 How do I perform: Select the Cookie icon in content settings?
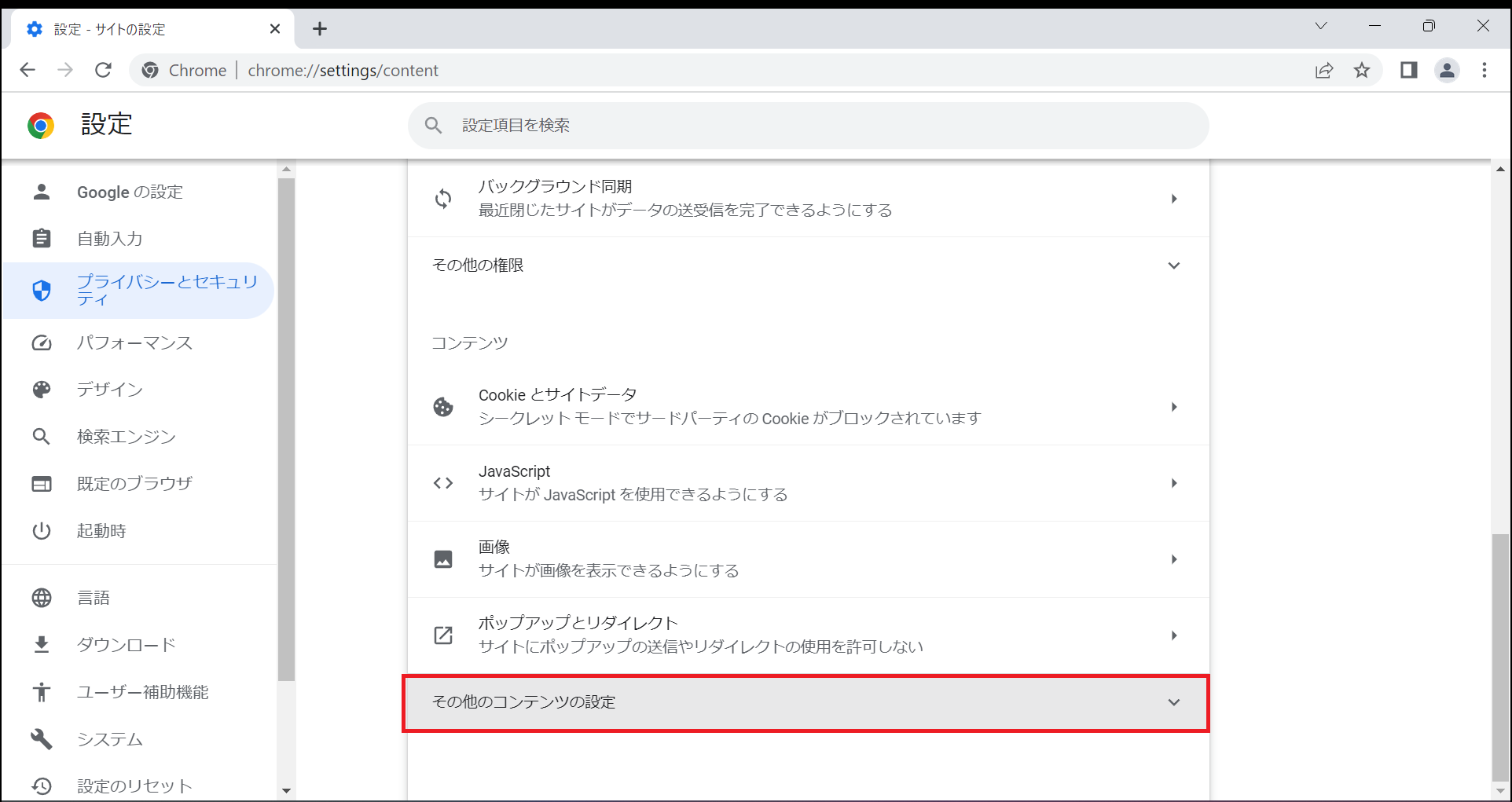pos(444,406)
